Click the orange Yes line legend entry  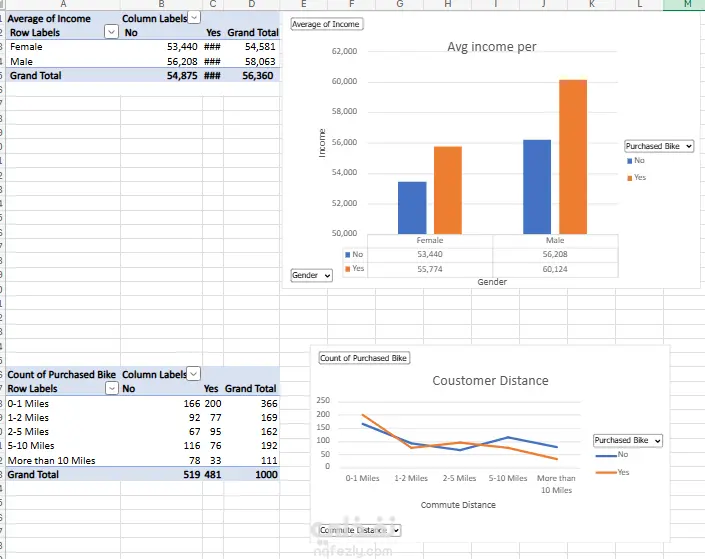pyautogui.click(x=612, y=472)
